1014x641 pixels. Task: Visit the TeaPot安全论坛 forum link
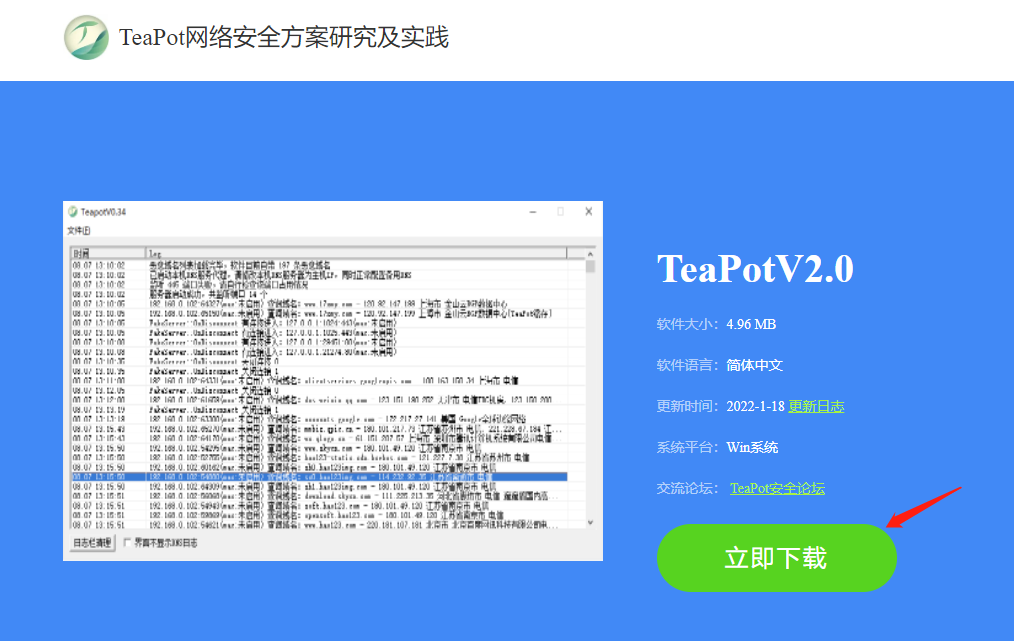click(x=777, y=488)
